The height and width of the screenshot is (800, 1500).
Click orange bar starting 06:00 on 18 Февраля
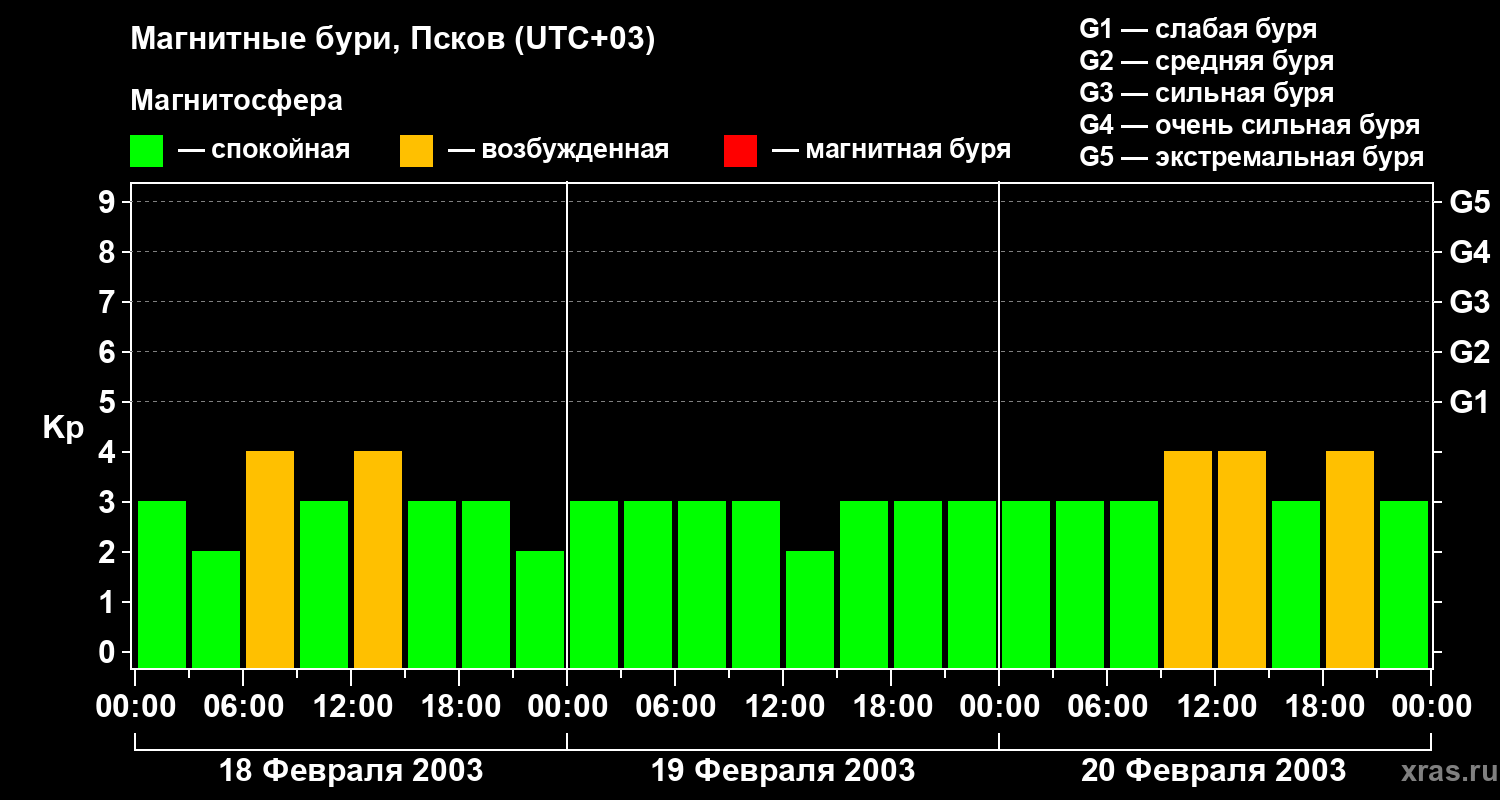(x=270, y=559)
